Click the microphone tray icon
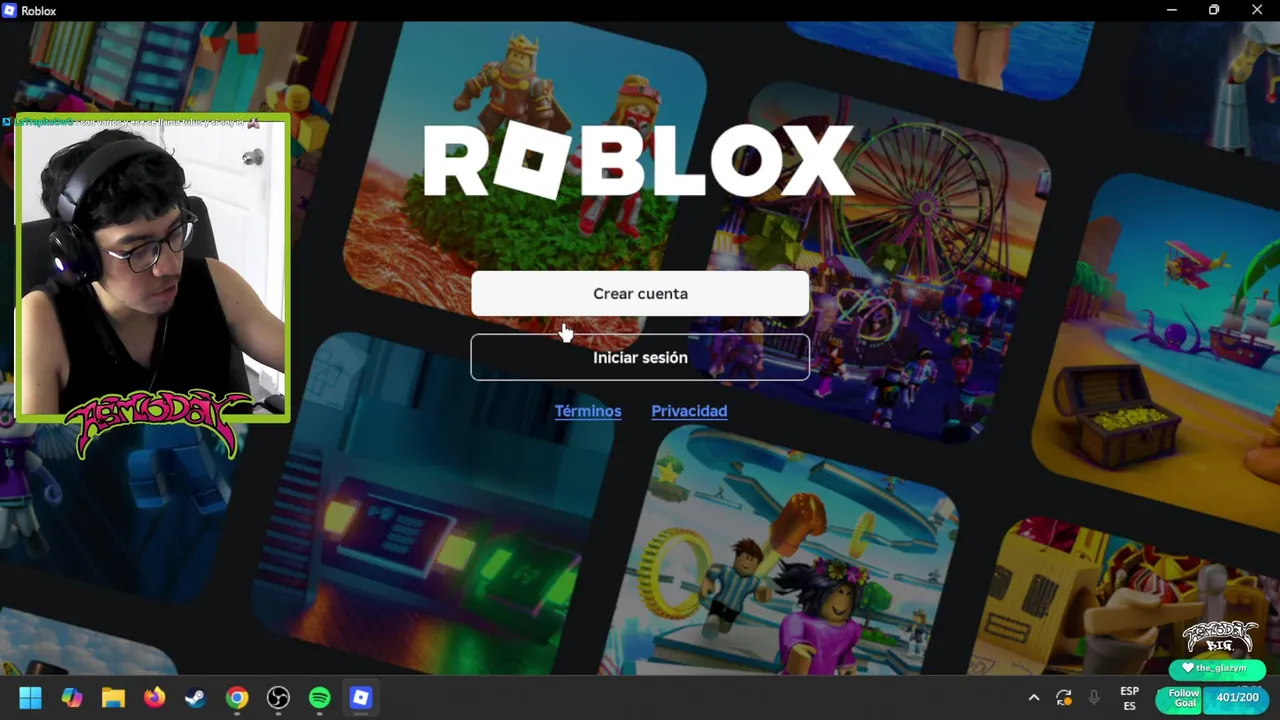Image resolution: width=1280 pixels, height=720 pixels. click(x=1094, y=698)
